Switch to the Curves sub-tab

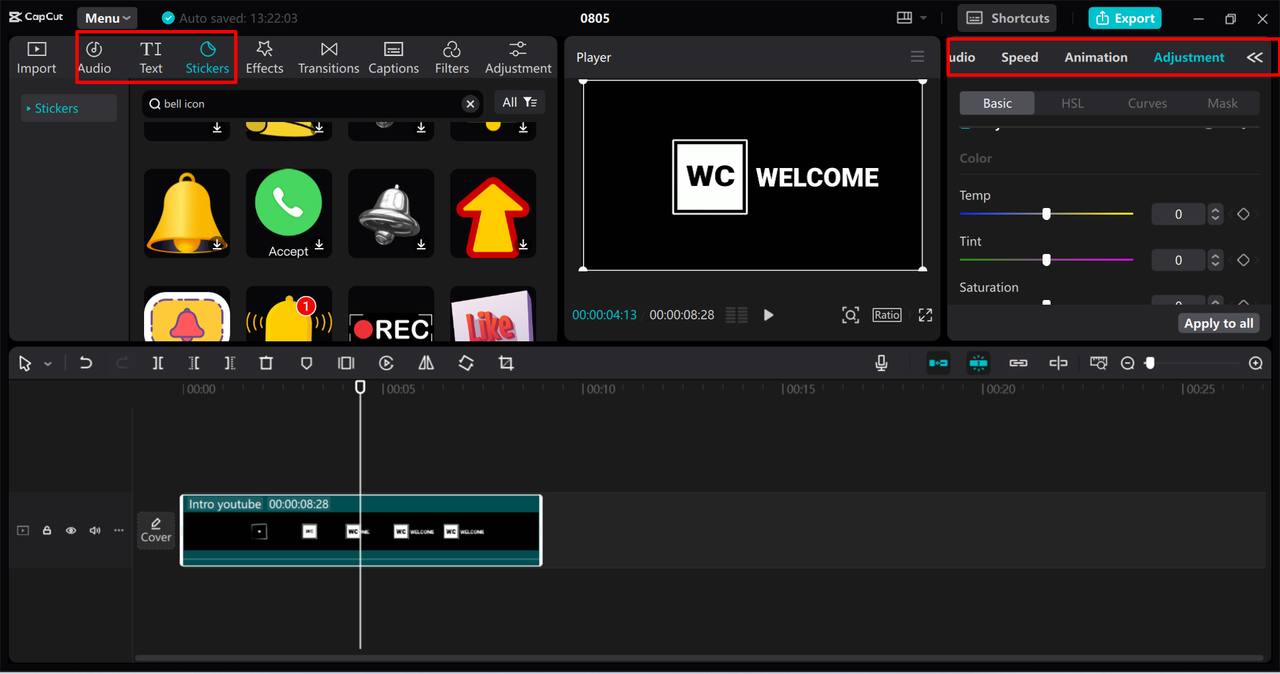point(1147,103)
